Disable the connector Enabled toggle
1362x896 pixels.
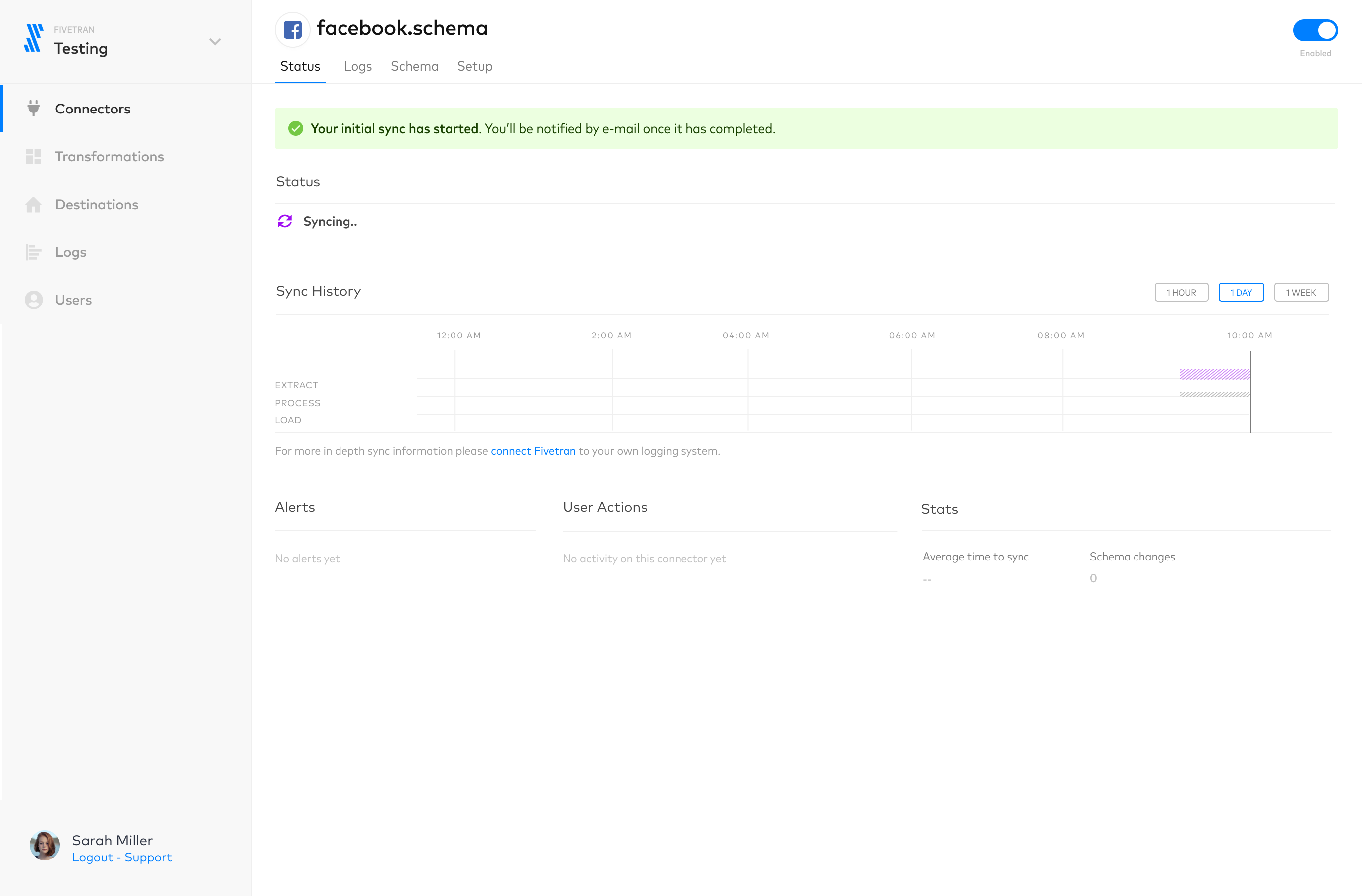pyautogui.click(x=1315, y=30)
